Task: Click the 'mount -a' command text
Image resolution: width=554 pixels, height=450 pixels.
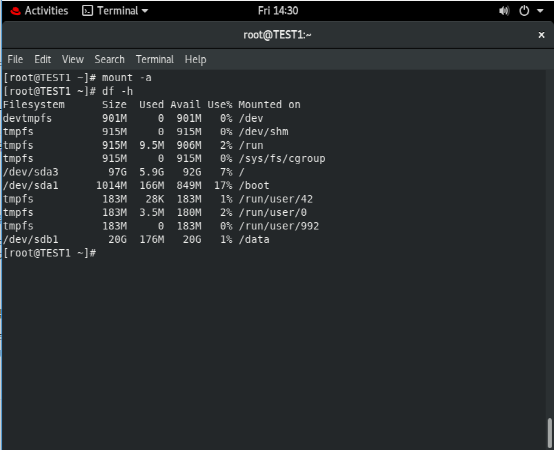Action: pyautogui.click(x=127, y=78)
